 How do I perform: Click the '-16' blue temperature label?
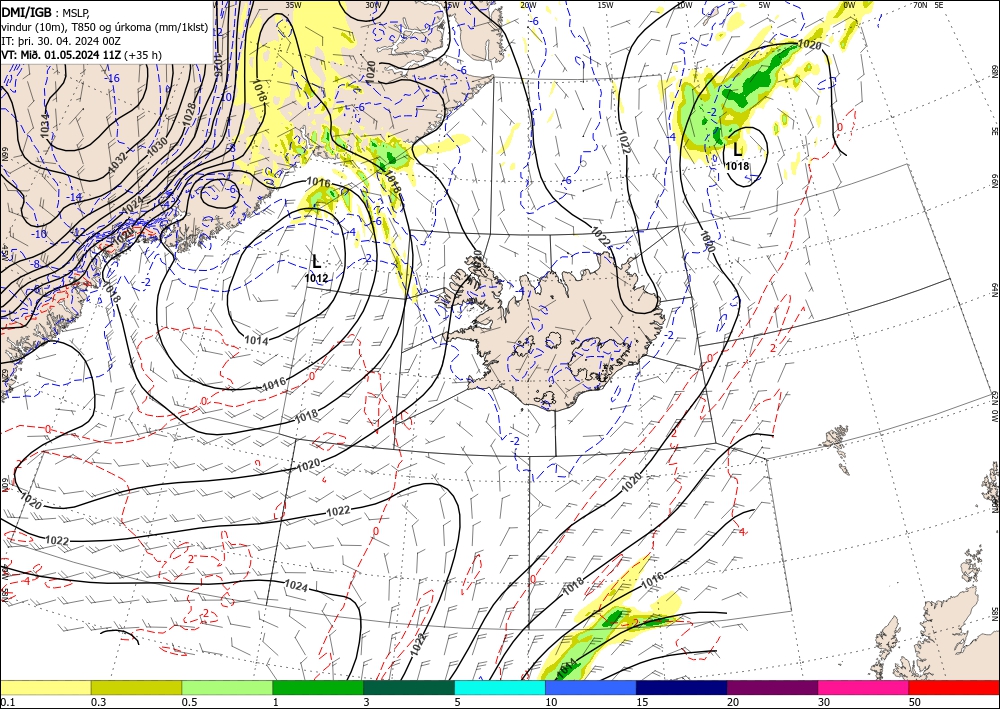click(x=112, y=78)
